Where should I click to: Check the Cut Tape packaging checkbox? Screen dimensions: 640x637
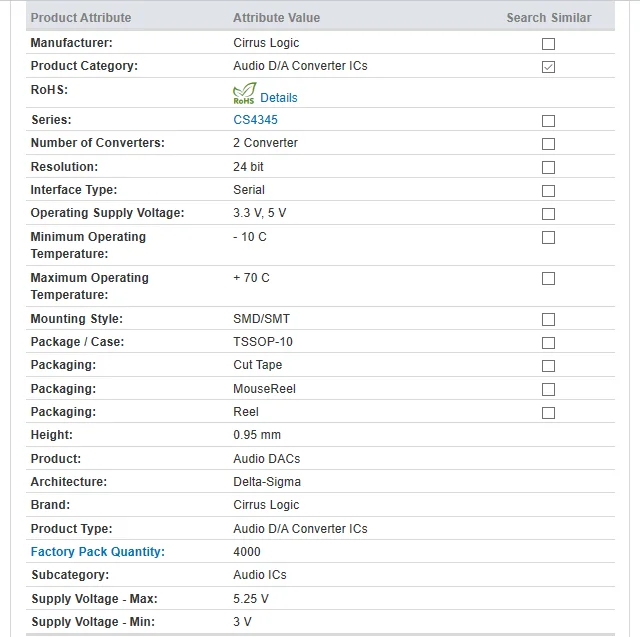pos(548,366)
